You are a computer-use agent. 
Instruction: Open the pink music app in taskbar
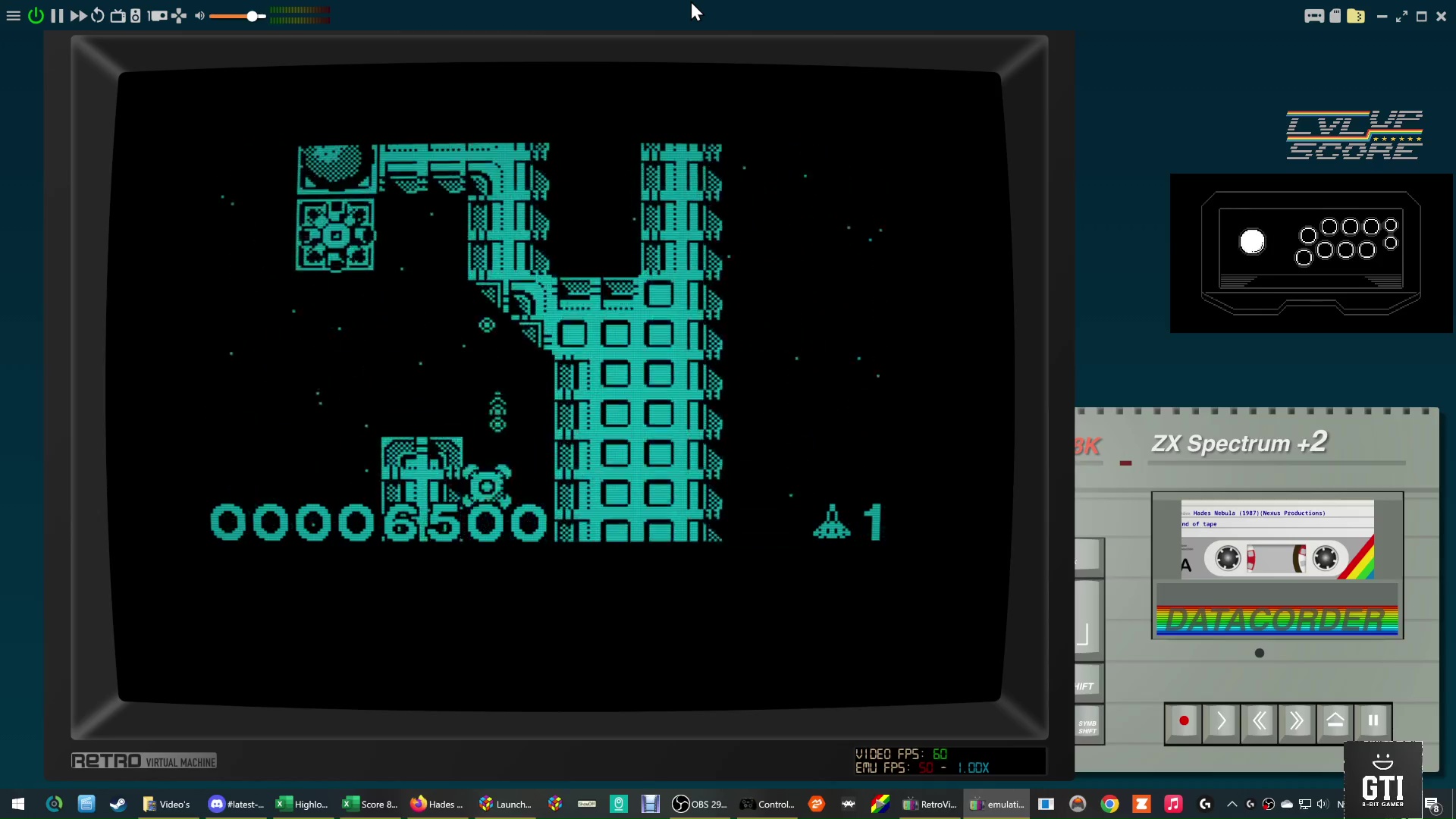point(1173,804)
